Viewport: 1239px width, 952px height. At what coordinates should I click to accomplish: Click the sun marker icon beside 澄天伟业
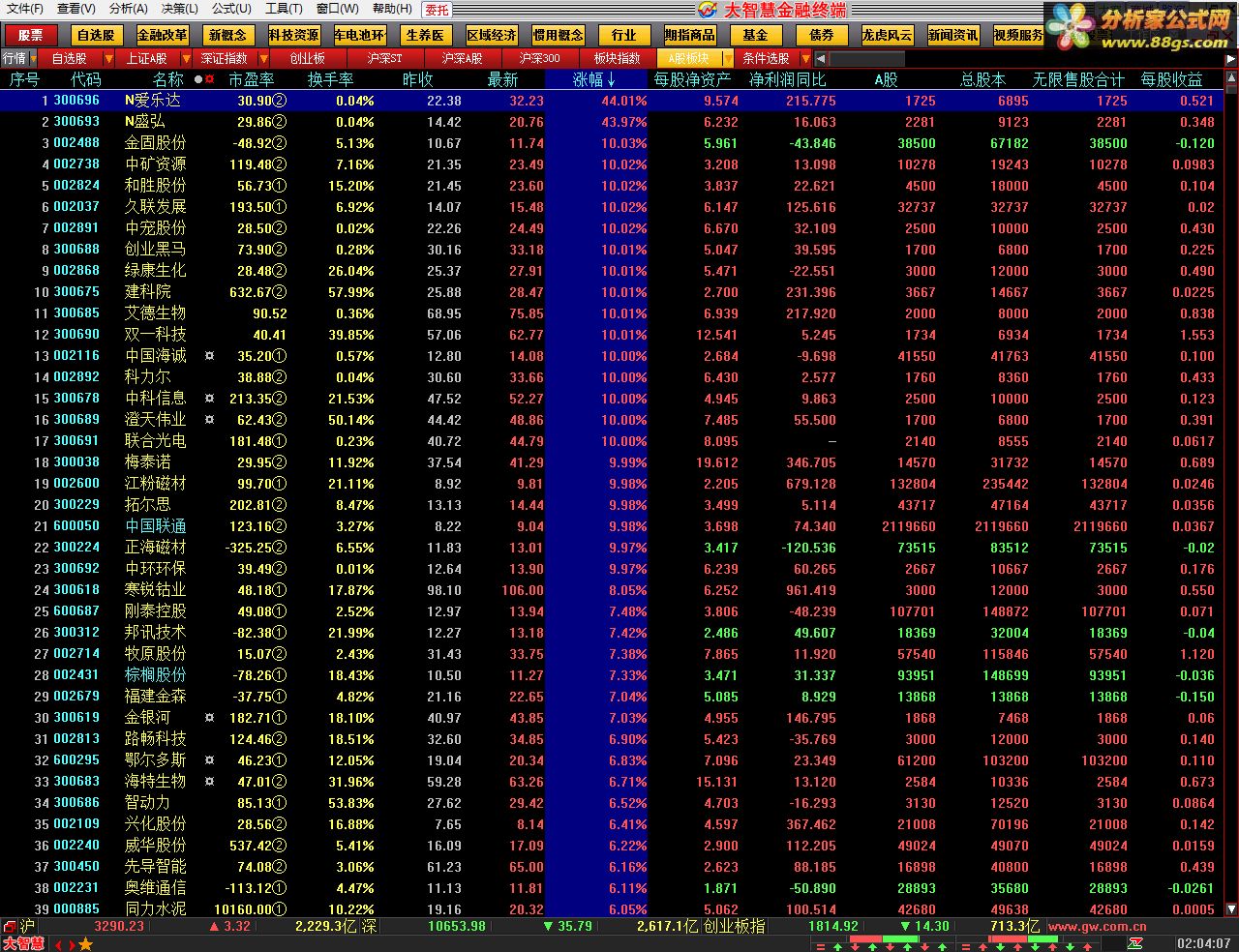point(209,420)
